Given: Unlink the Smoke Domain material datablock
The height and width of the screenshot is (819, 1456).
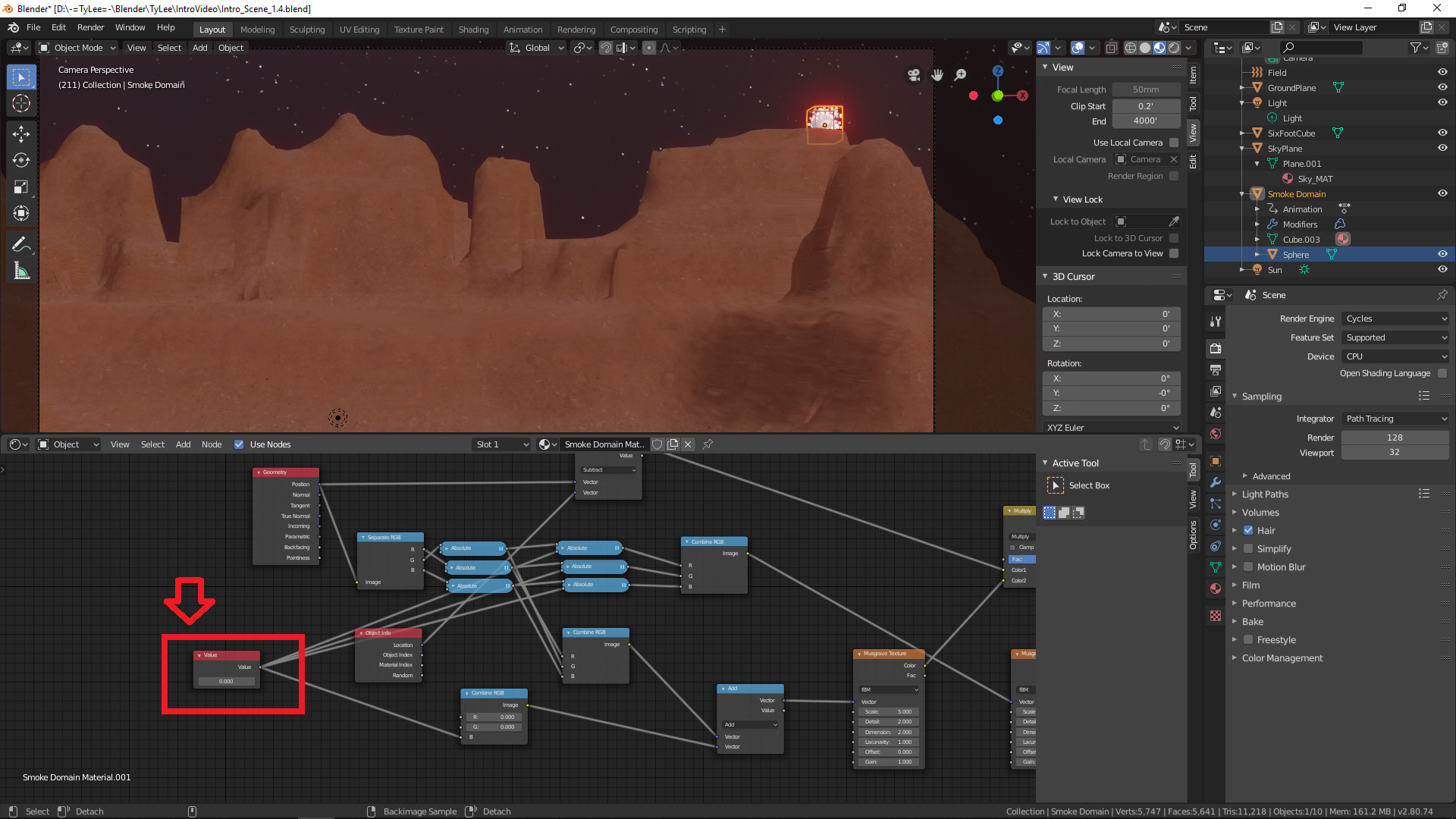Looking at the screenshot, I should [688, 444].
